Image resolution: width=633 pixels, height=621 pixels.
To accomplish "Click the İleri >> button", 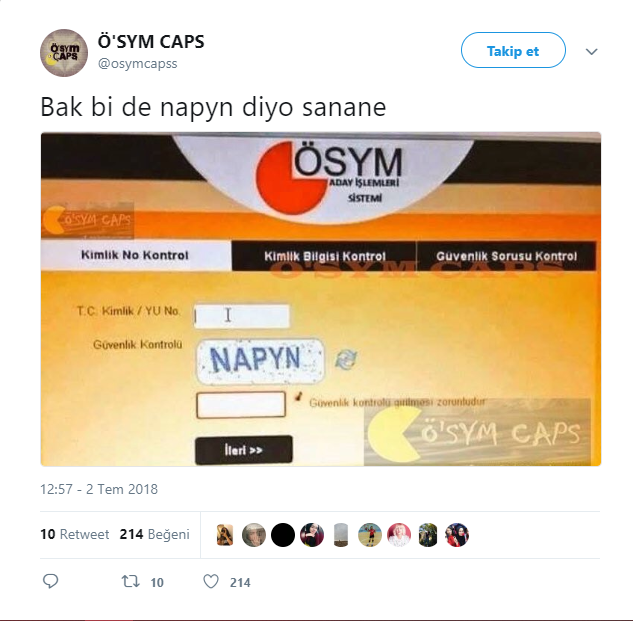I will click(243, 450).
